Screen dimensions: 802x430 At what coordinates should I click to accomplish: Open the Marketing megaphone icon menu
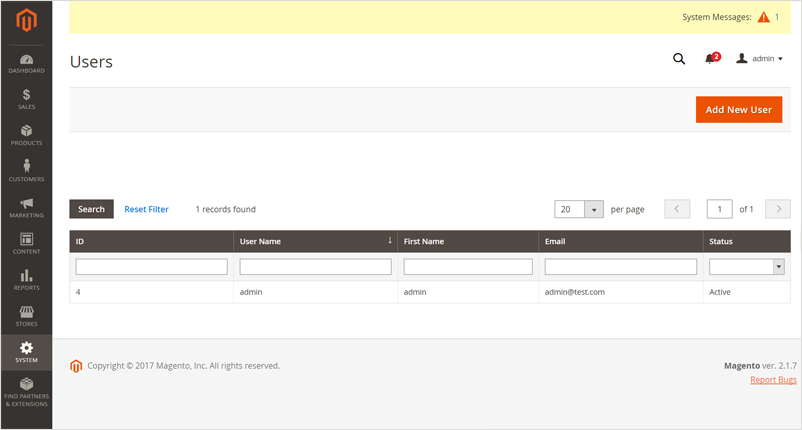pos(26,207)
